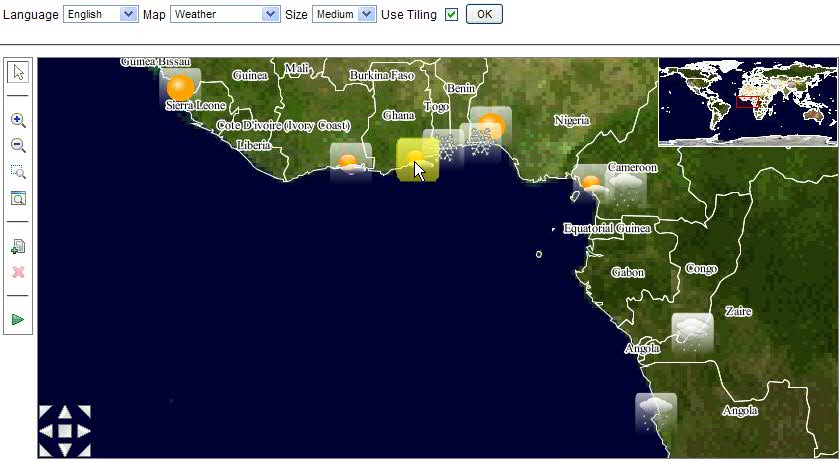
Task: Pan the map up with arrow
Action: click(x=64, y=411)
